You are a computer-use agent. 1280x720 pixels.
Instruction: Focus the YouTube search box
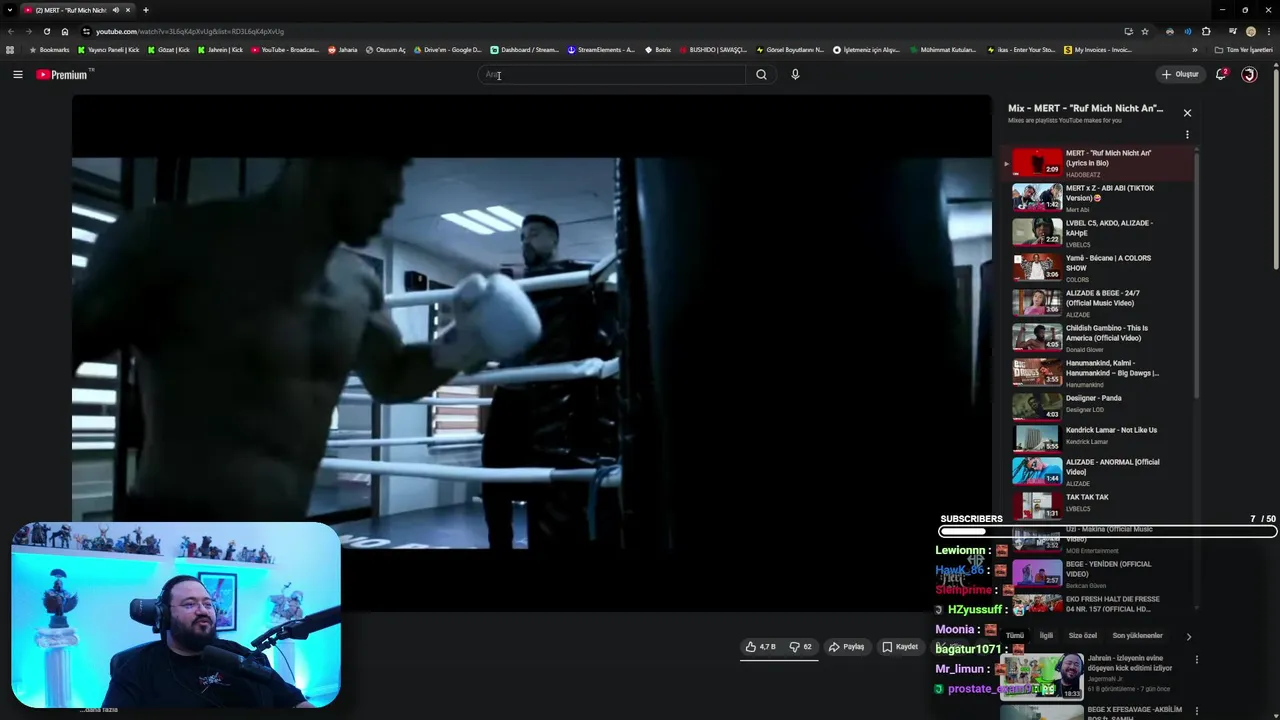point(612,74)
